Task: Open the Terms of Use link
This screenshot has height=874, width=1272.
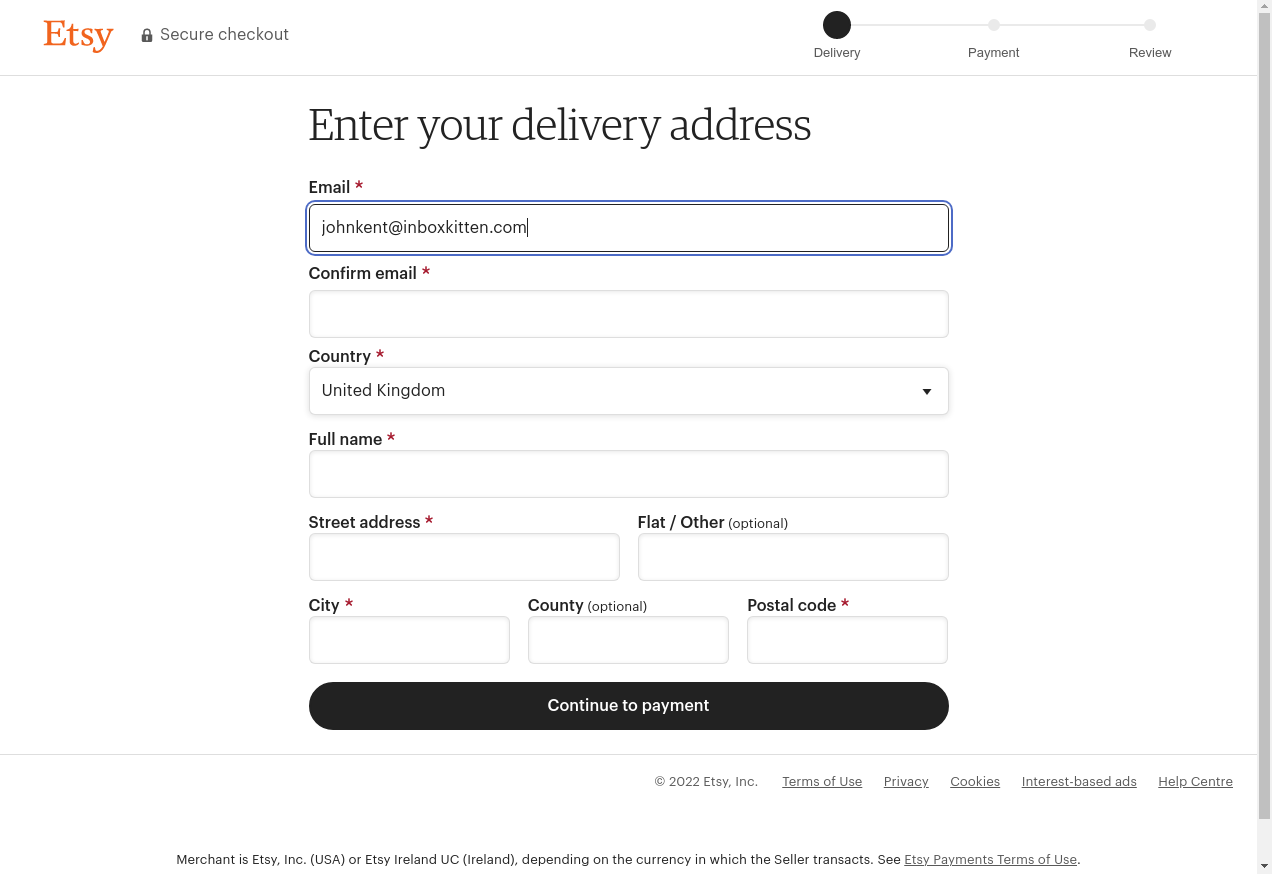Action: pyautogui.click(x=822, y=782)
